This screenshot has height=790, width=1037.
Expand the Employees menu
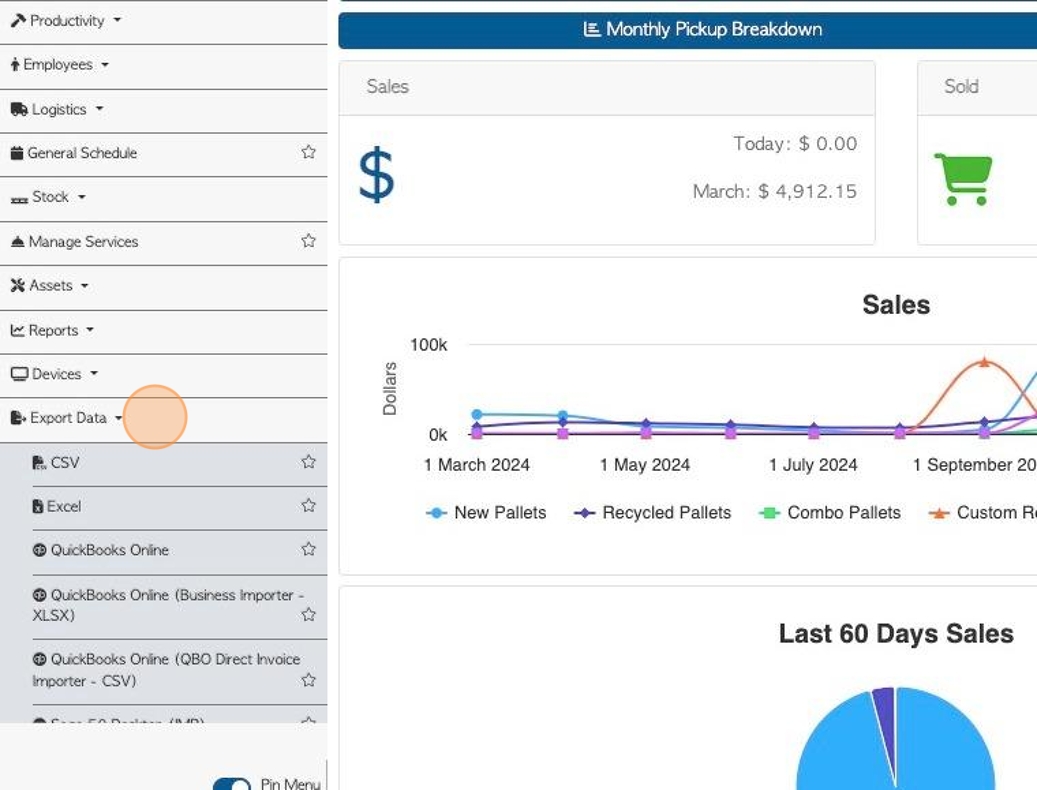pyautogui.click(x=60, y=65)
